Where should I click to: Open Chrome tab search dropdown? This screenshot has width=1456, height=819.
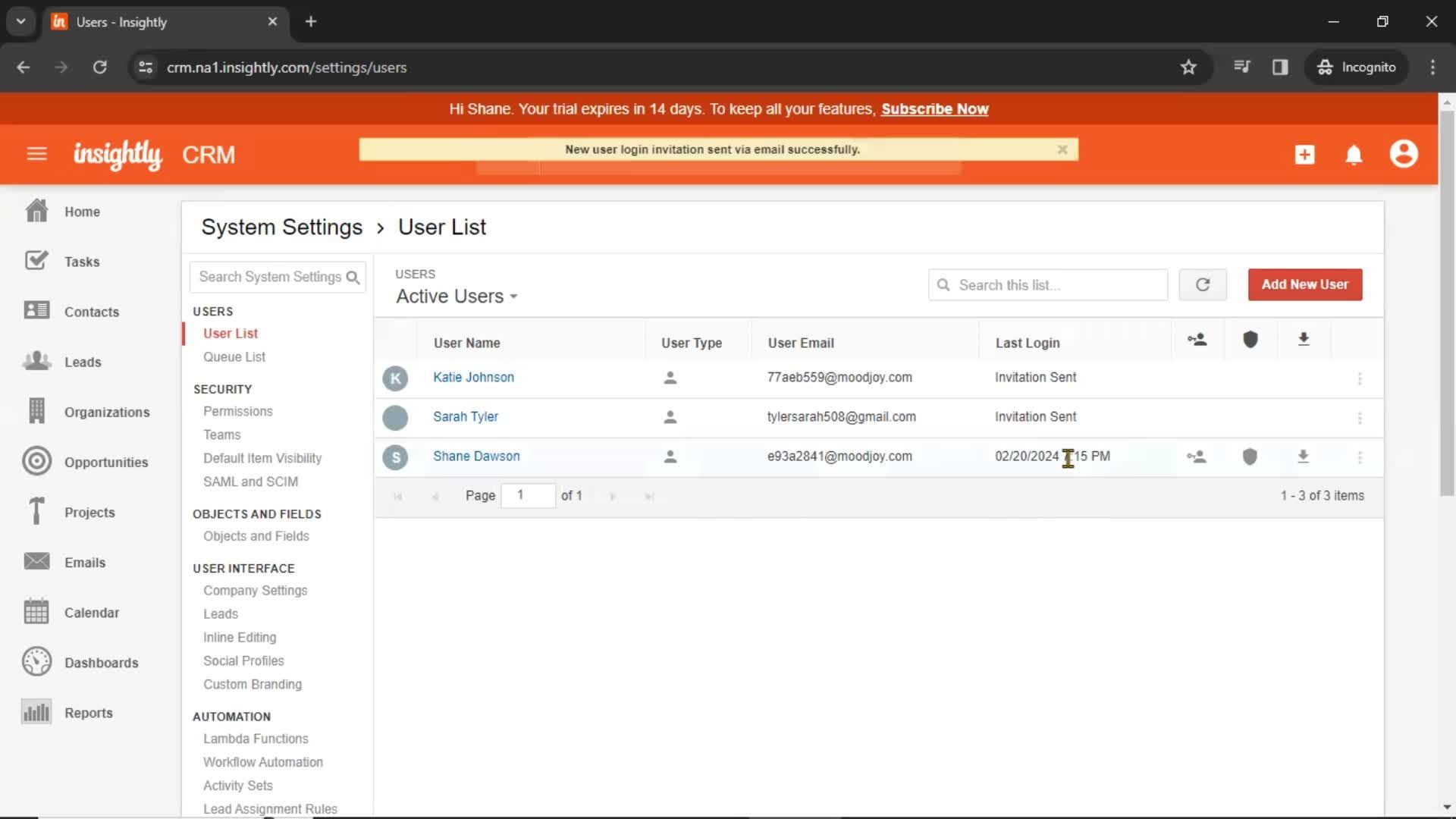(x=21, y=21)
